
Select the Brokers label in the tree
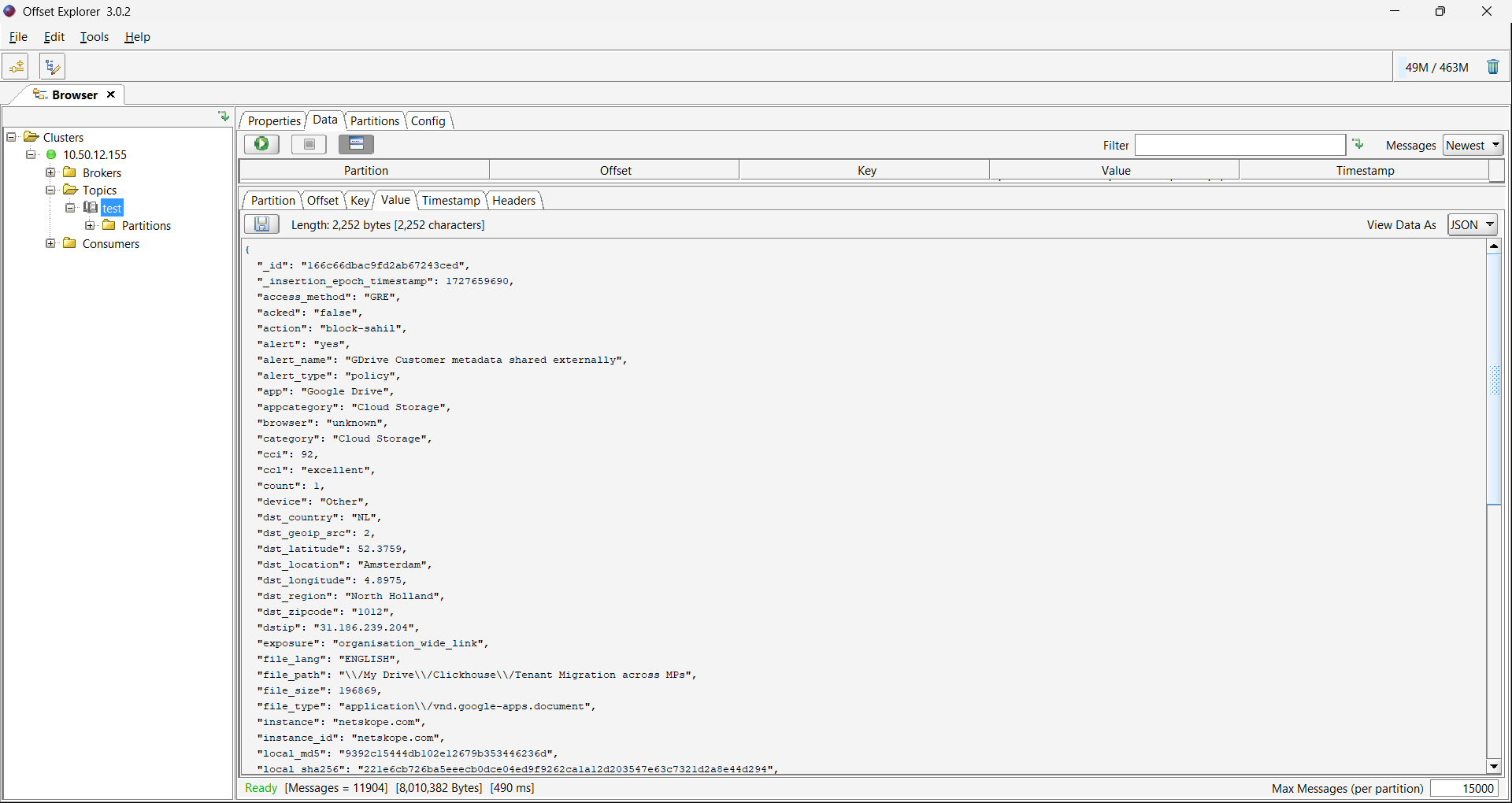[x=102, y=173]
